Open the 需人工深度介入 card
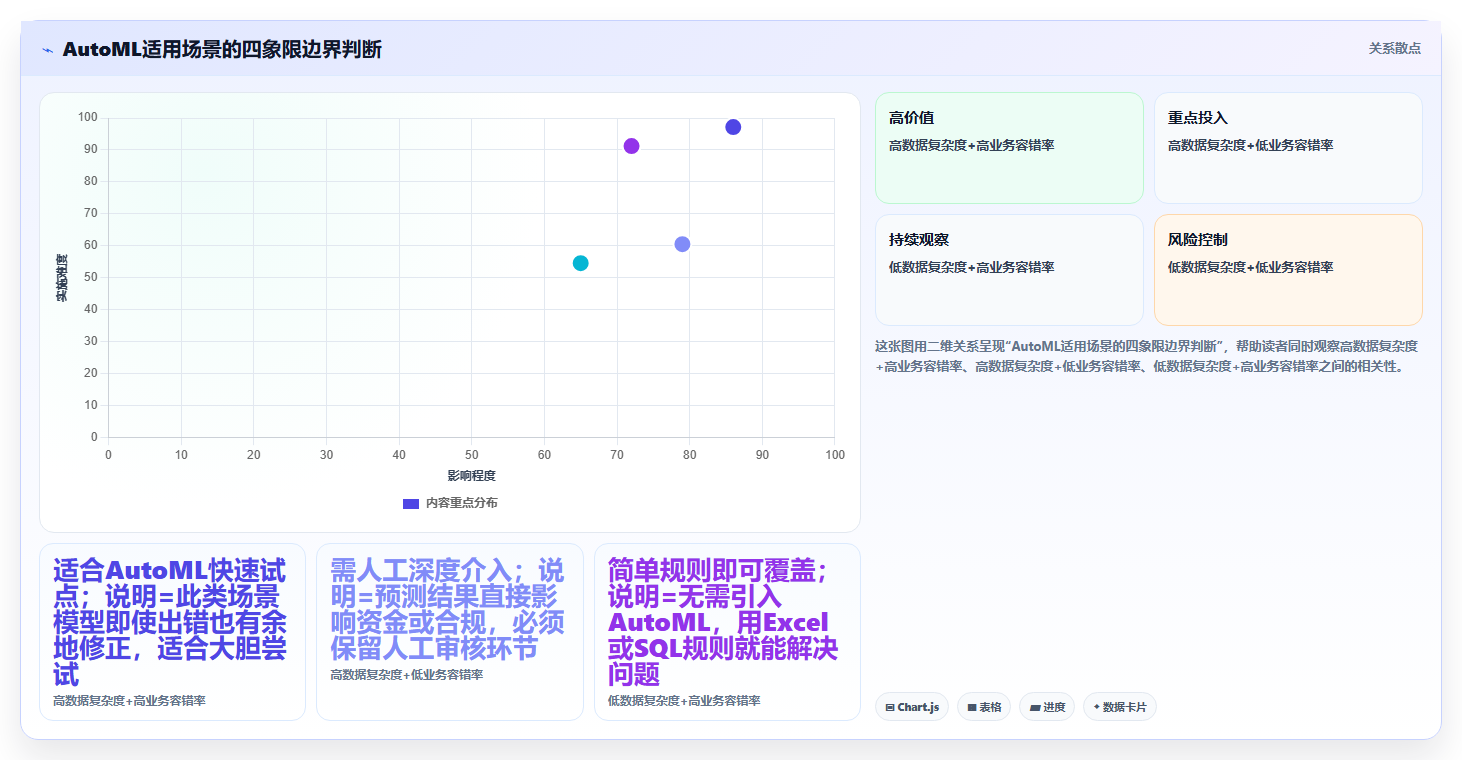The image size is (1462, 760). click(450, 632)
